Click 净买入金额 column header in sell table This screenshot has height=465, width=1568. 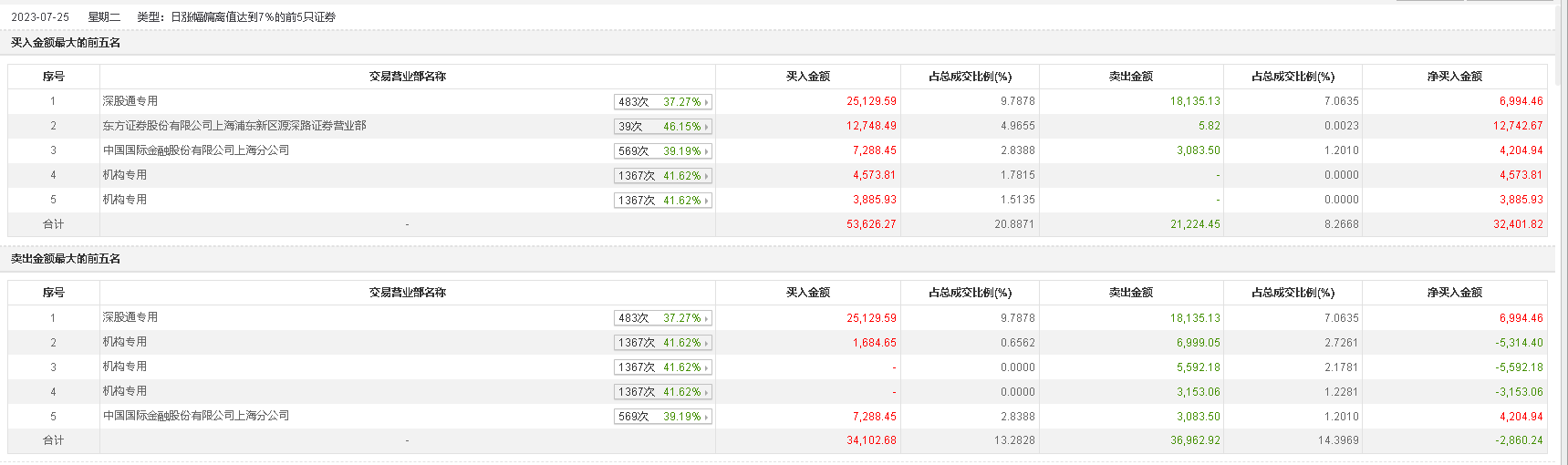(1455, 293)
